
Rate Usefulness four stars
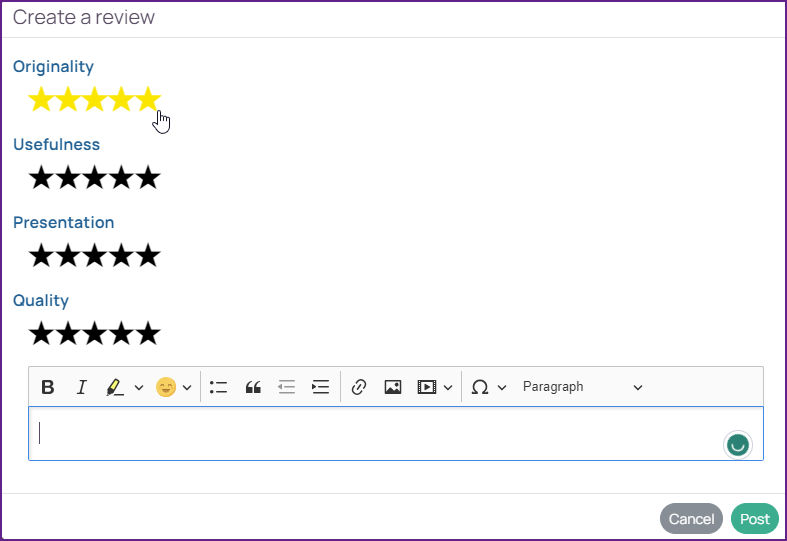[121, 177]
